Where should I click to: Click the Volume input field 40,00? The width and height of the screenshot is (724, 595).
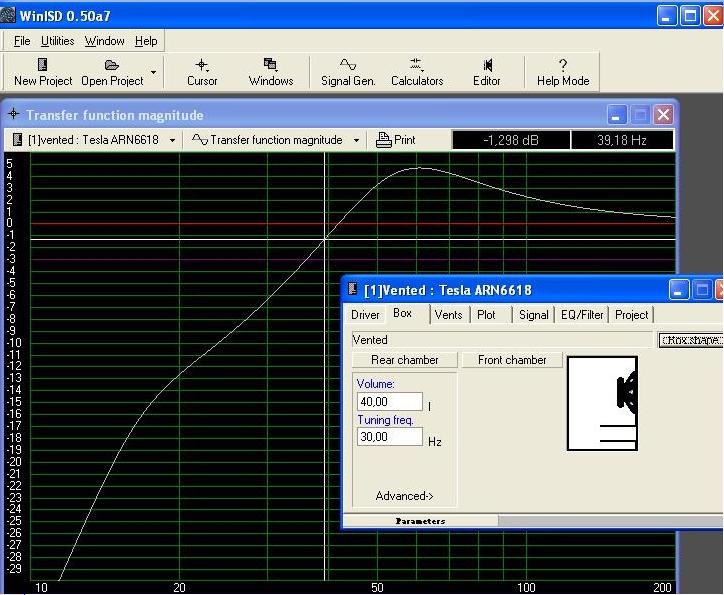pos(390,402)
